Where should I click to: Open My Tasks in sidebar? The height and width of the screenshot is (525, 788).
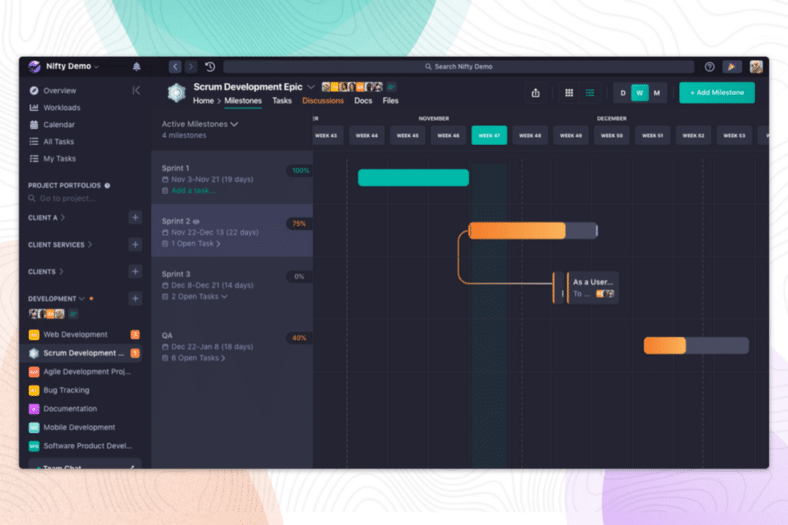59,159
